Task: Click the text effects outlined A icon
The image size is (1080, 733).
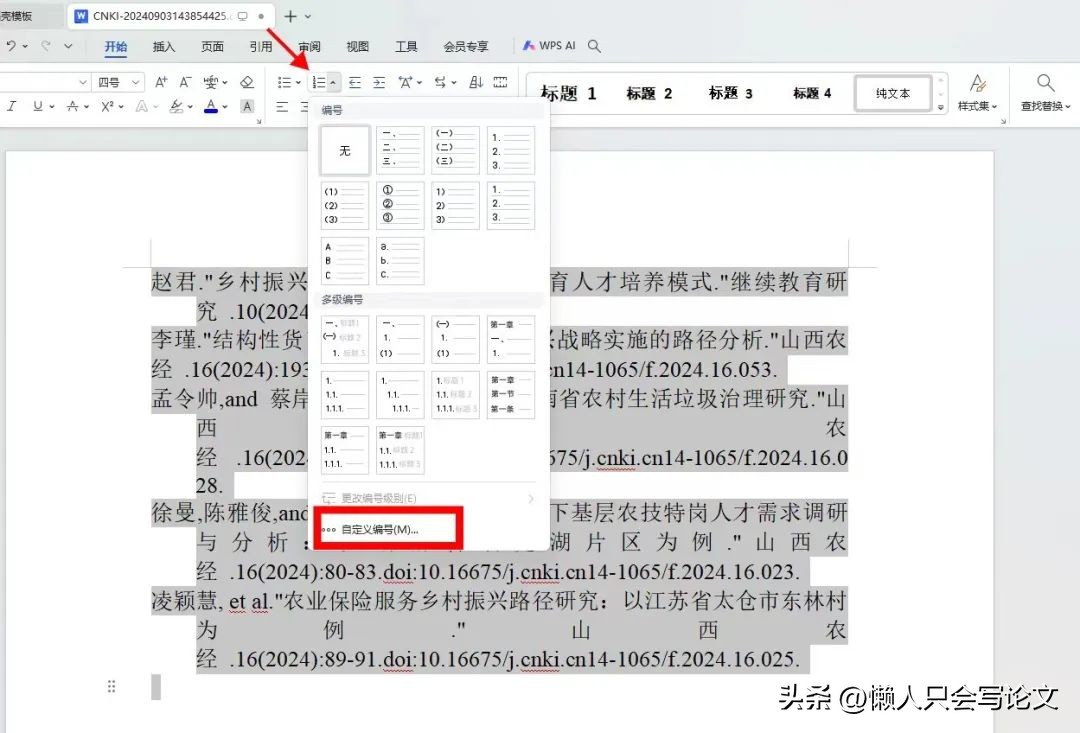Action: pyautogui.click(x=141, y=106)
